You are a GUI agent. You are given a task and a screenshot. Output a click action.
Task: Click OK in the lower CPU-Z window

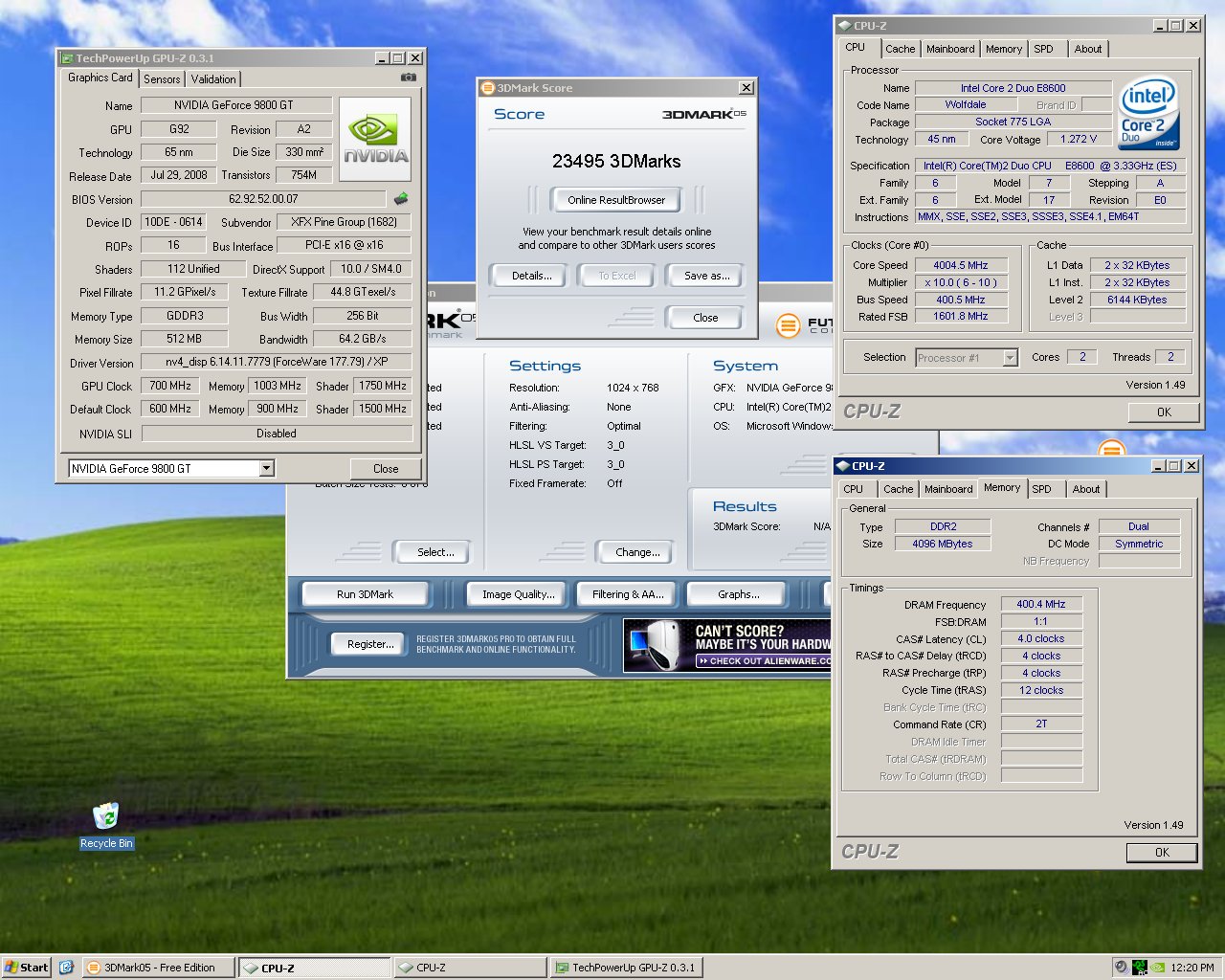click(1162, 853)
